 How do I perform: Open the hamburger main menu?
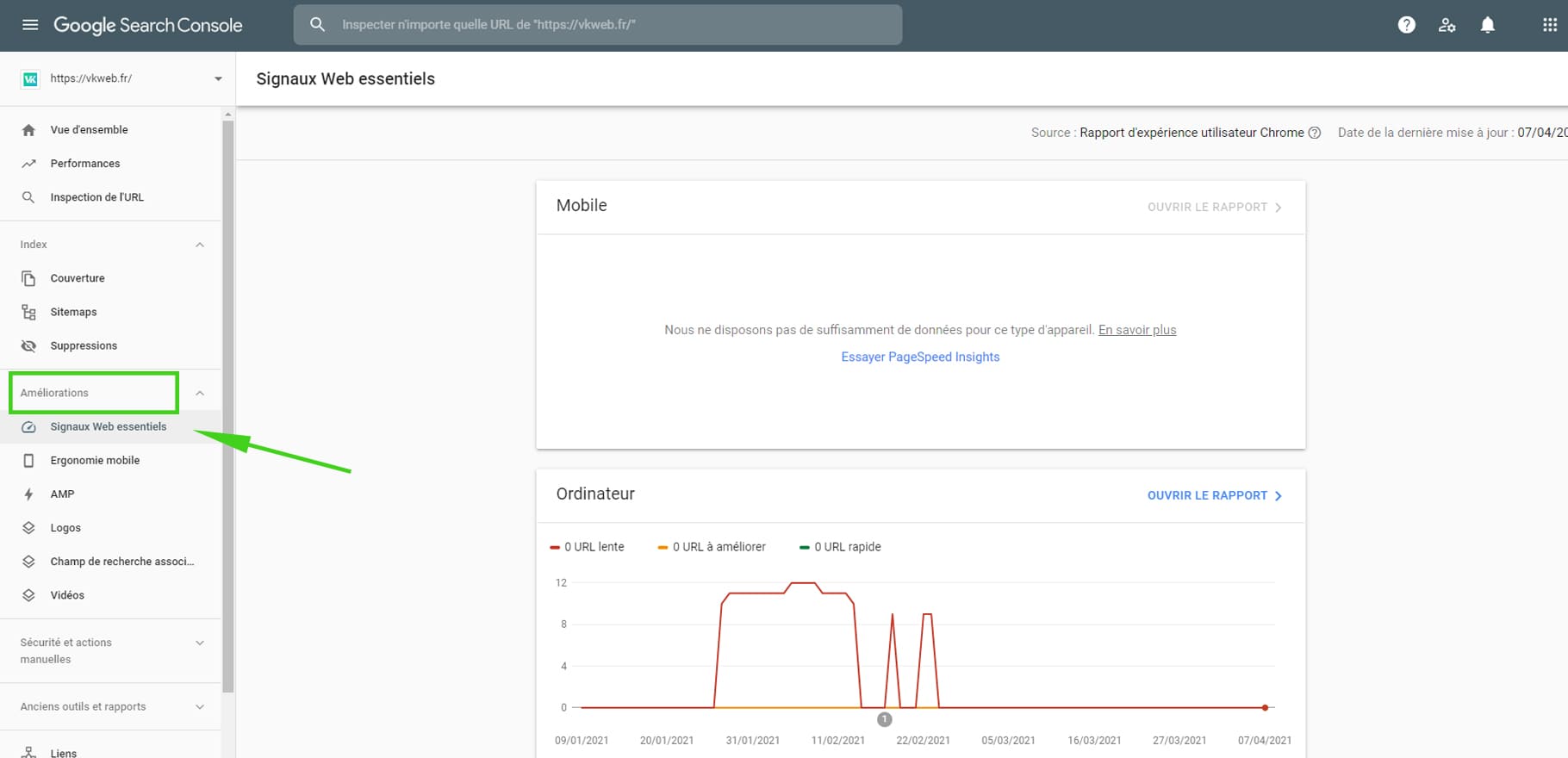(x=30, y=25)
